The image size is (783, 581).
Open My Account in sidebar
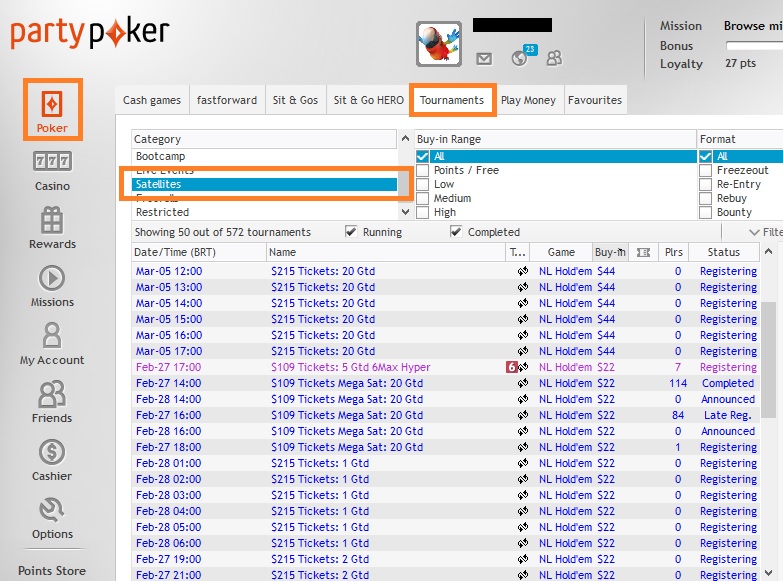point(52,344)
